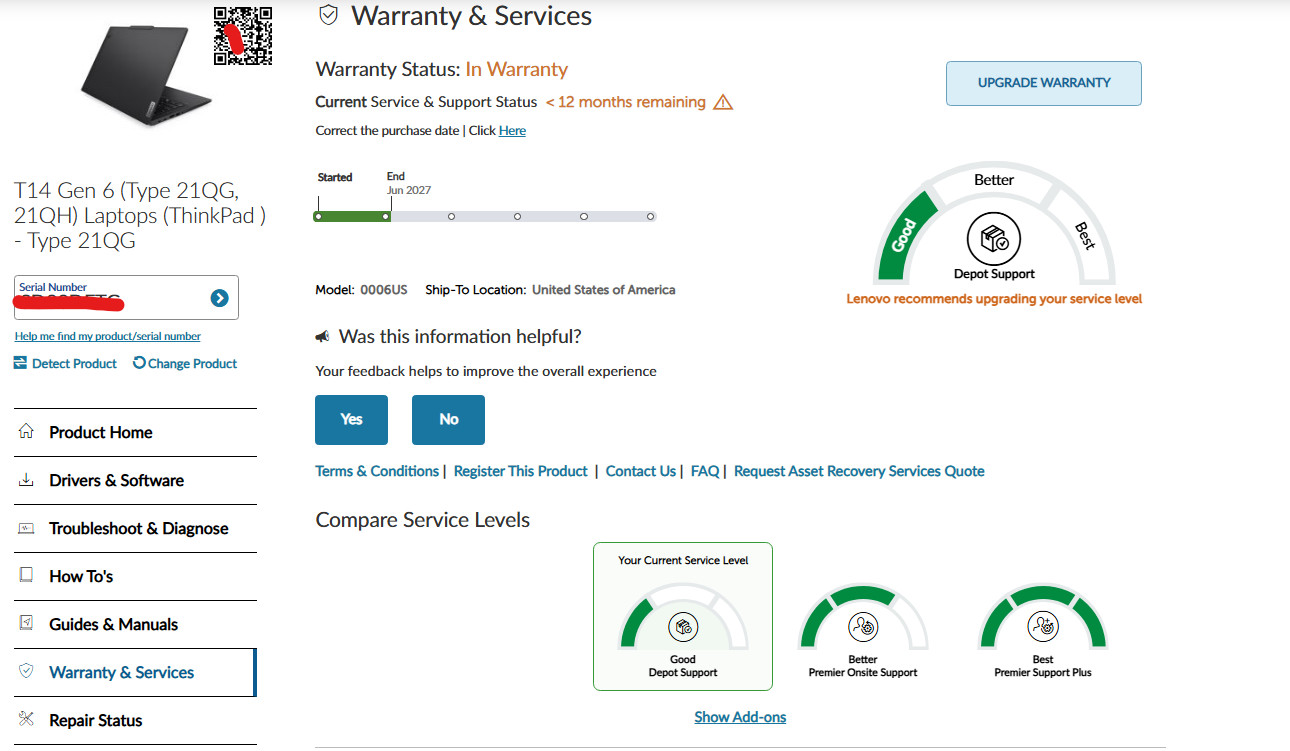Click the shield icon beside Warranty & Services heading
1290x751 pixels.
click(327, 16)
